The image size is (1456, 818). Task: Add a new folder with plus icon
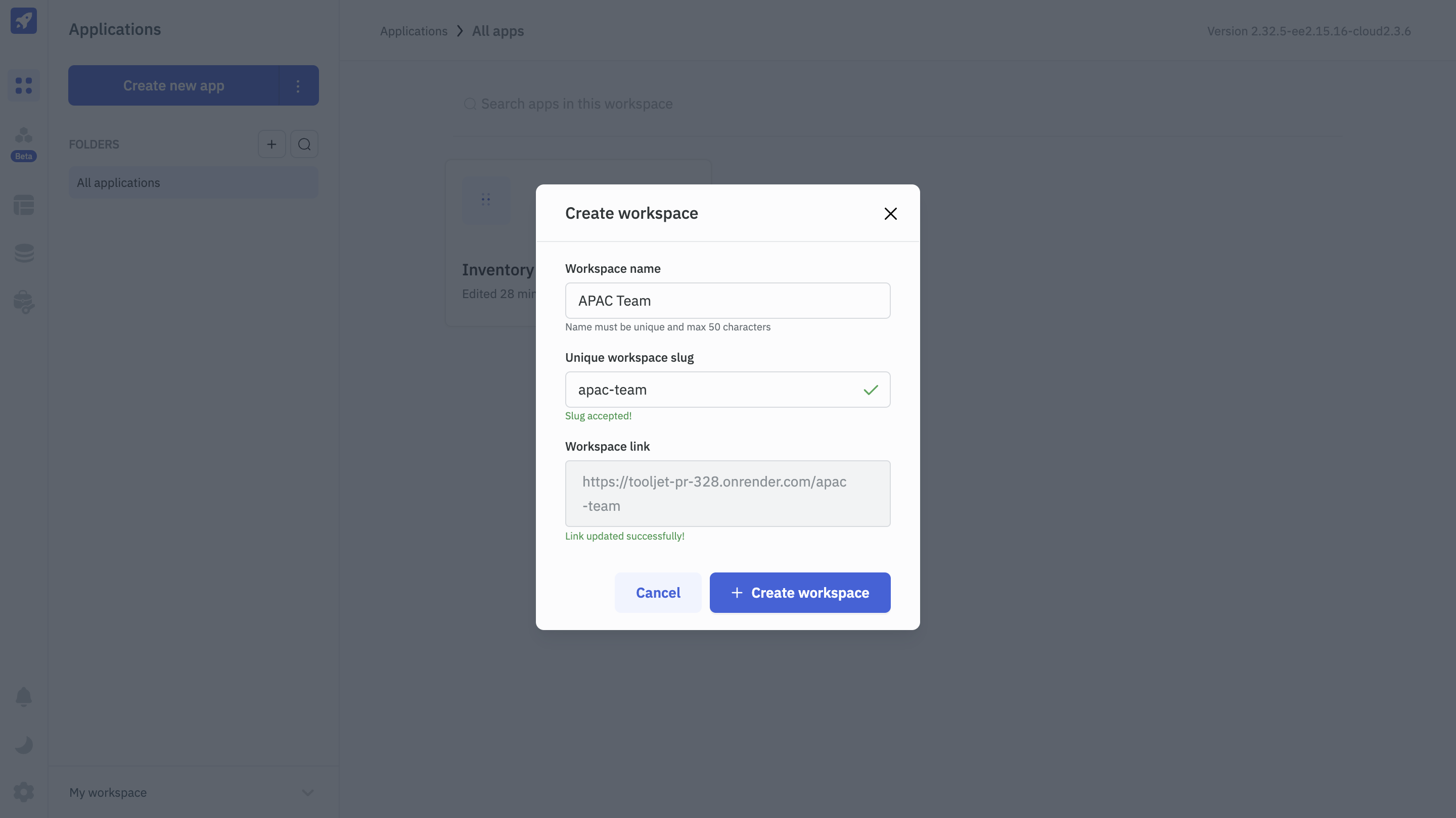click(x=272, y=144)
